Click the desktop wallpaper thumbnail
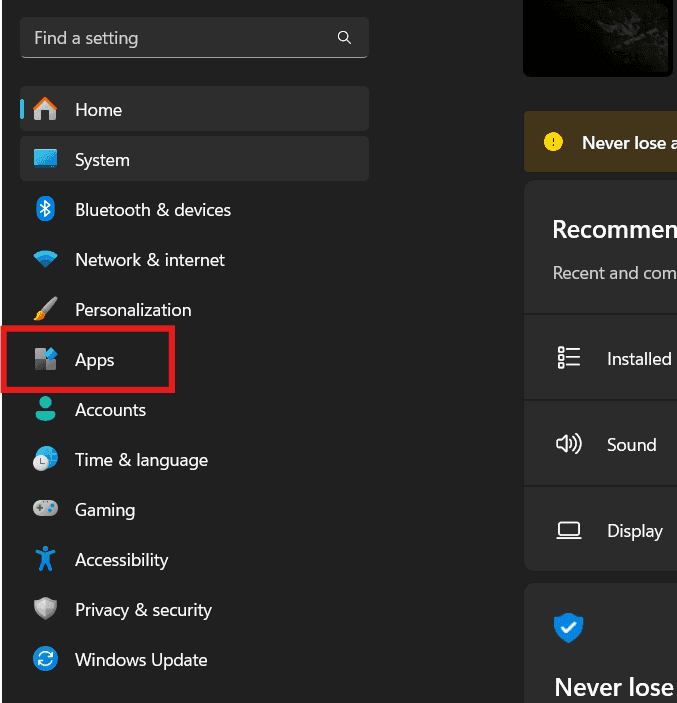 598,38
